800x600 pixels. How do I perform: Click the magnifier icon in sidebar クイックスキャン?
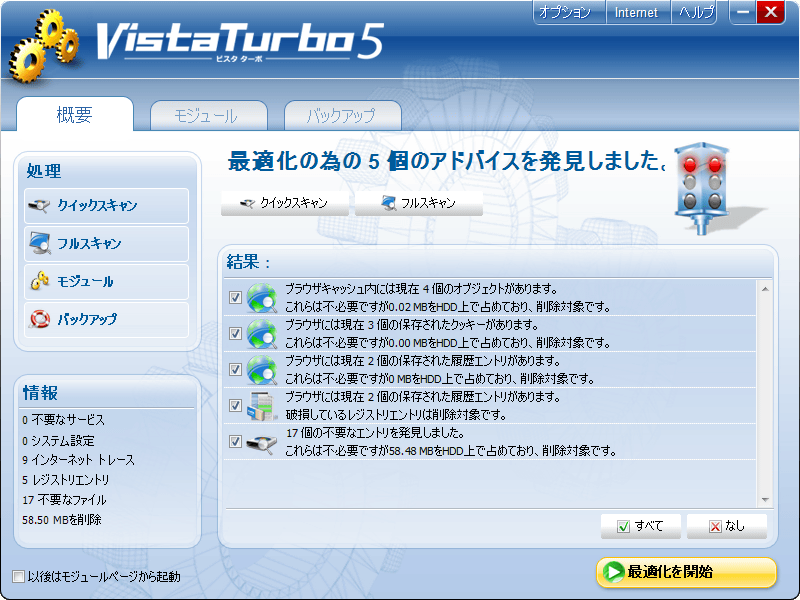pyautogui.click(x=39, y=206)
